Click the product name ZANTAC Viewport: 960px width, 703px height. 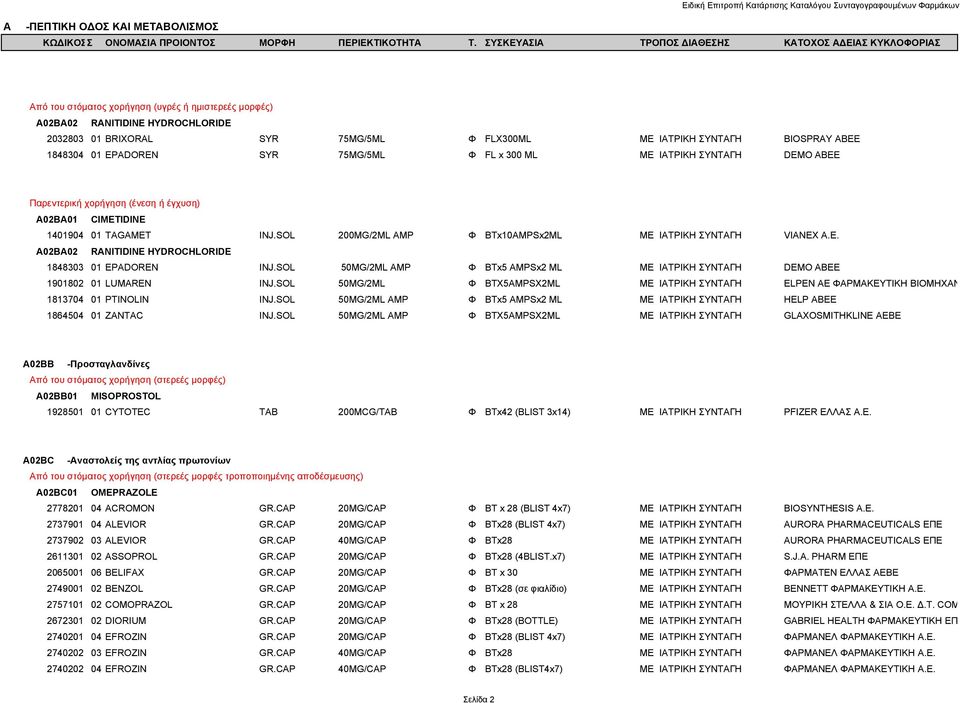tap(124, 315)
